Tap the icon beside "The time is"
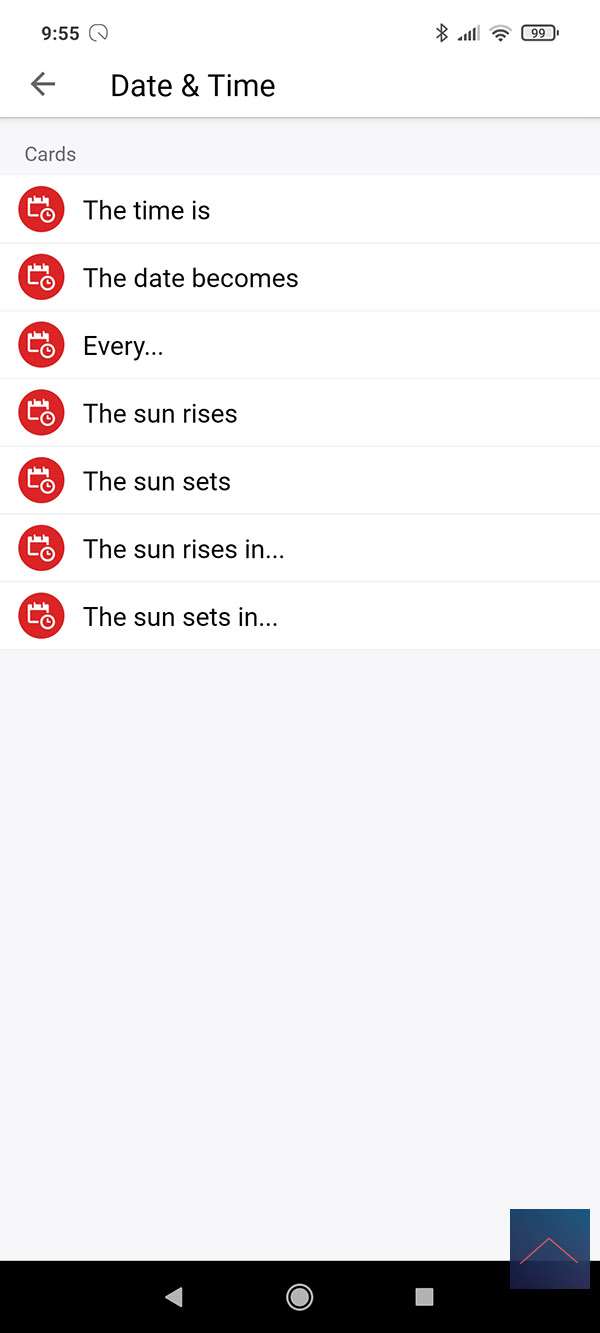 (x=41, y=210)
